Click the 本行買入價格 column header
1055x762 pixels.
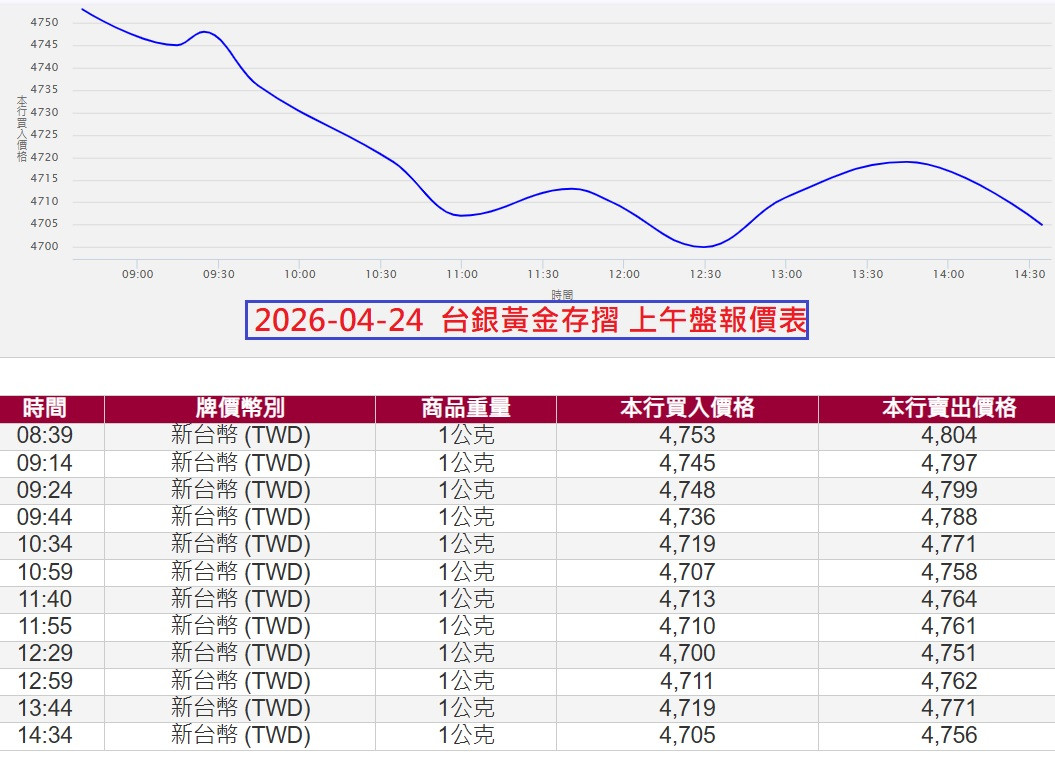point(687,408)
